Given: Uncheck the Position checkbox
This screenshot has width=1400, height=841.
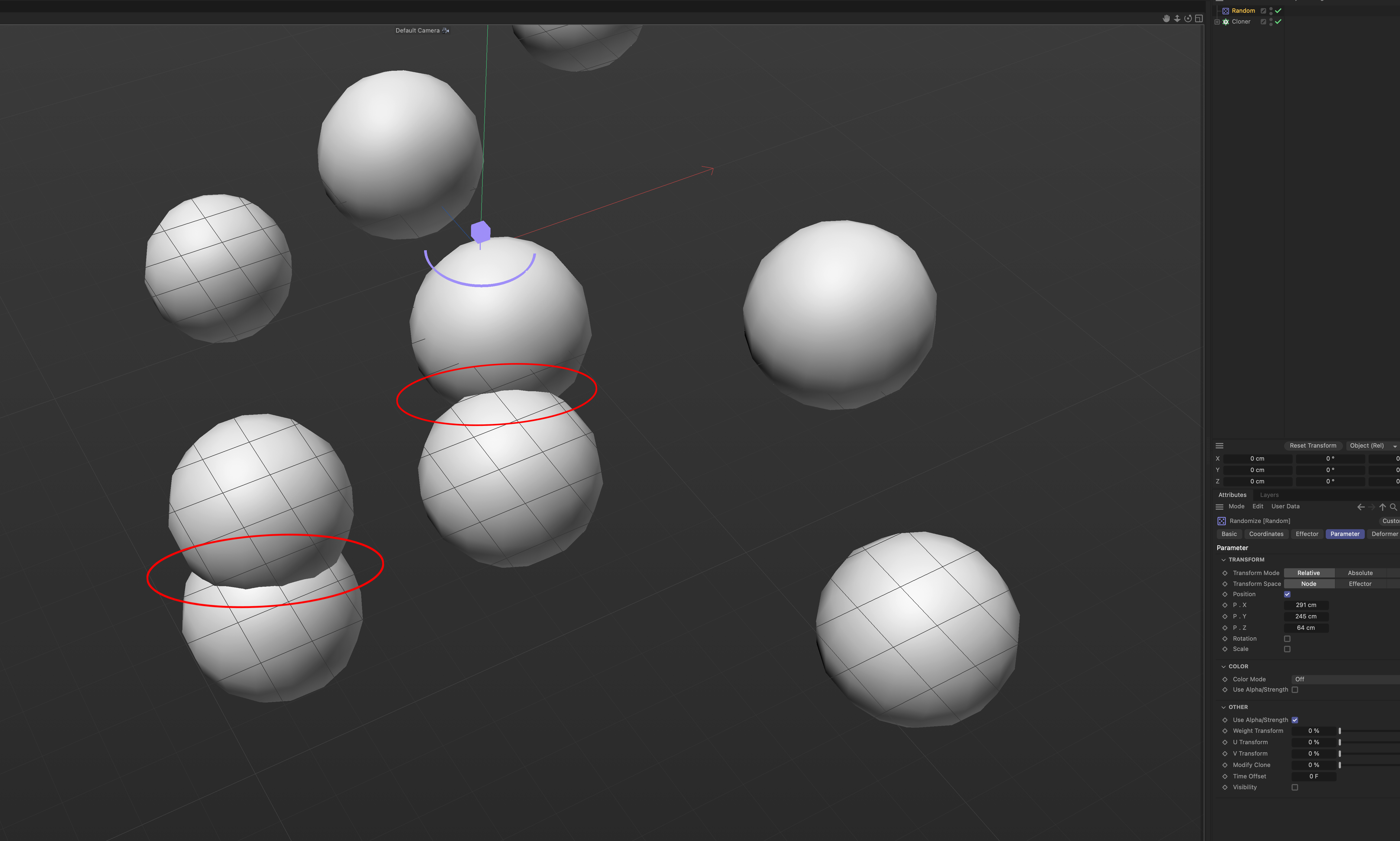Looking at the screenshot, I should [1287, 595].
